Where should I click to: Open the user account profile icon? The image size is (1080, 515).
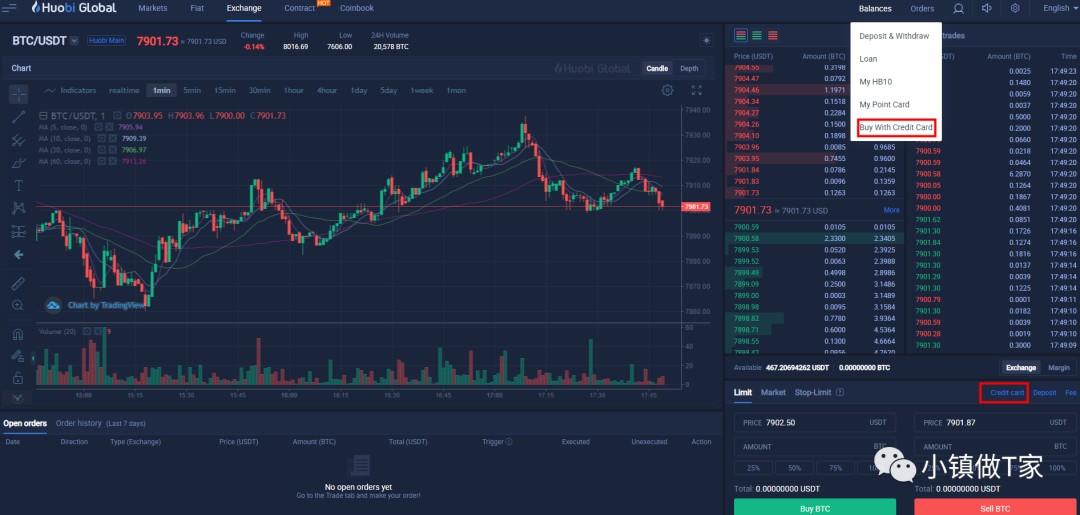(958, 8)
